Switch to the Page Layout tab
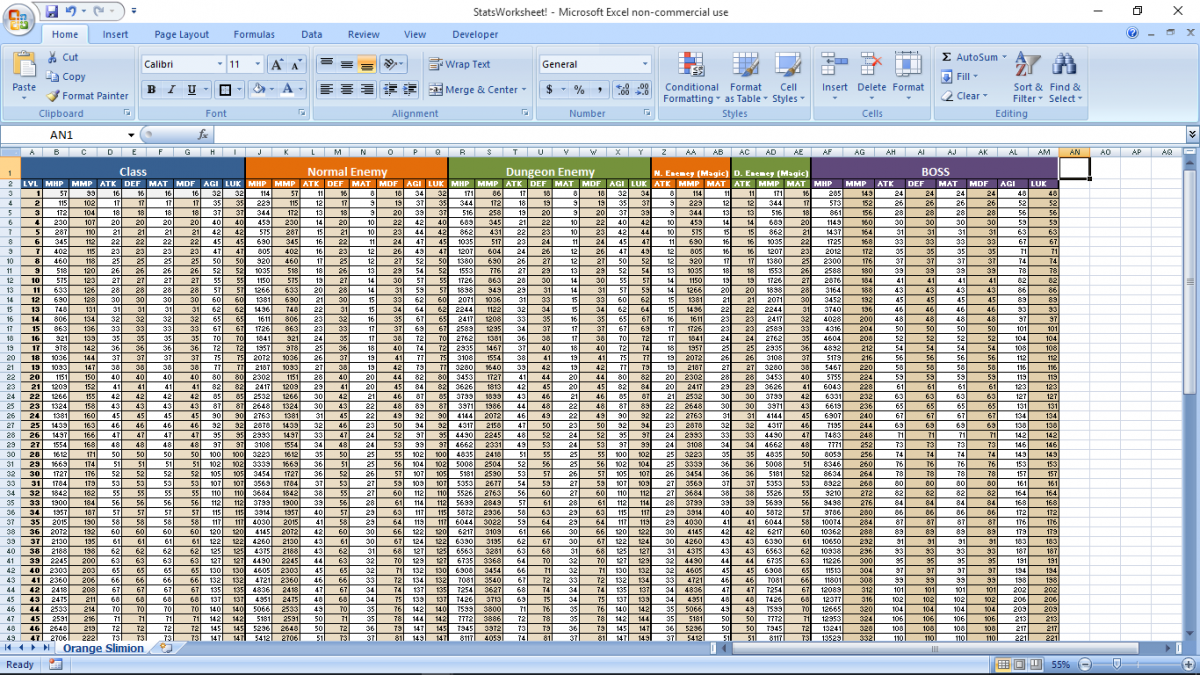The image size is (1200, 675). [182, 34]
